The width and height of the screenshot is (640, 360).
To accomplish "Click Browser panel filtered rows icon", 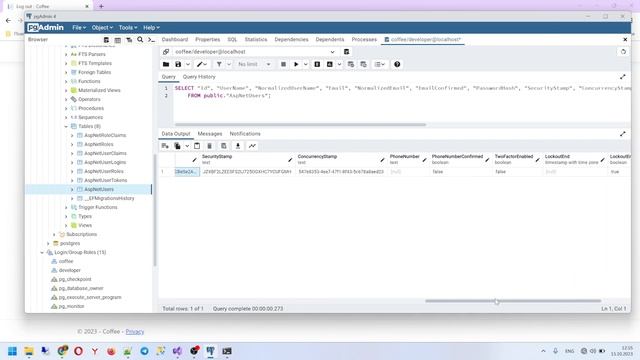I will click(129, 40).
